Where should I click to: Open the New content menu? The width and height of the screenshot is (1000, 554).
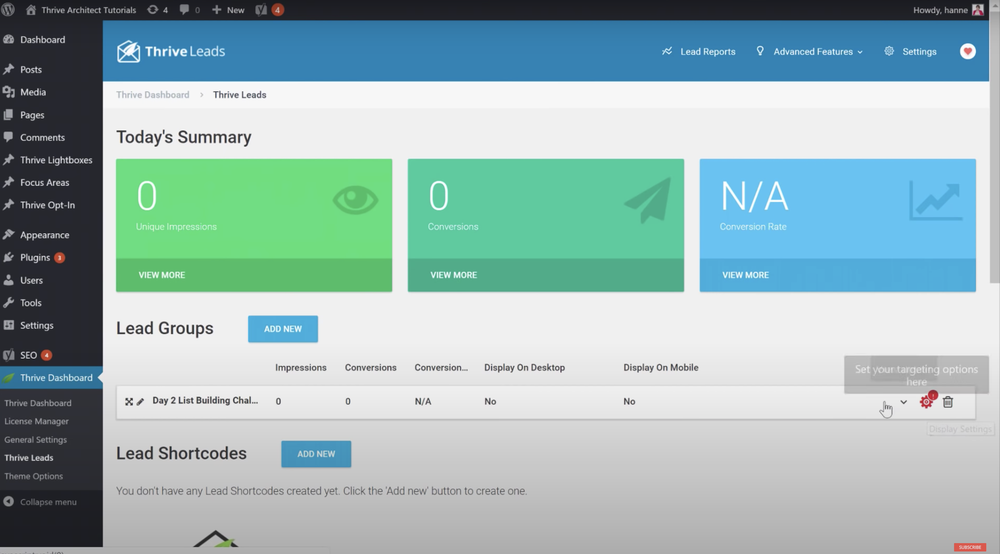[x=228, y=10]
